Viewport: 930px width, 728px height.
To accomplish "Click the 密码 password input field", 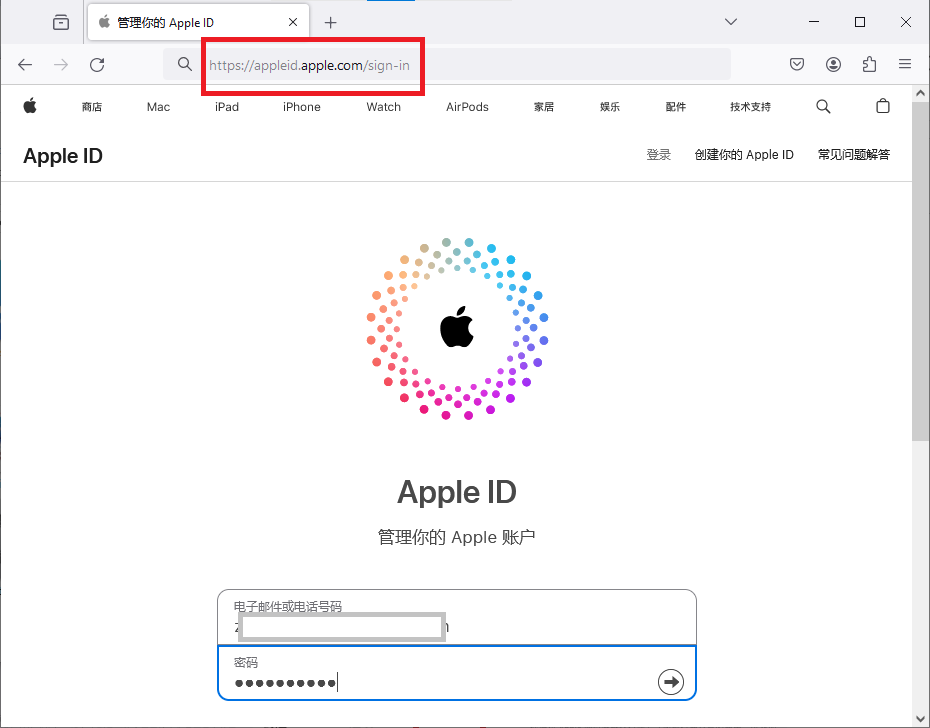I will (440, 681).
